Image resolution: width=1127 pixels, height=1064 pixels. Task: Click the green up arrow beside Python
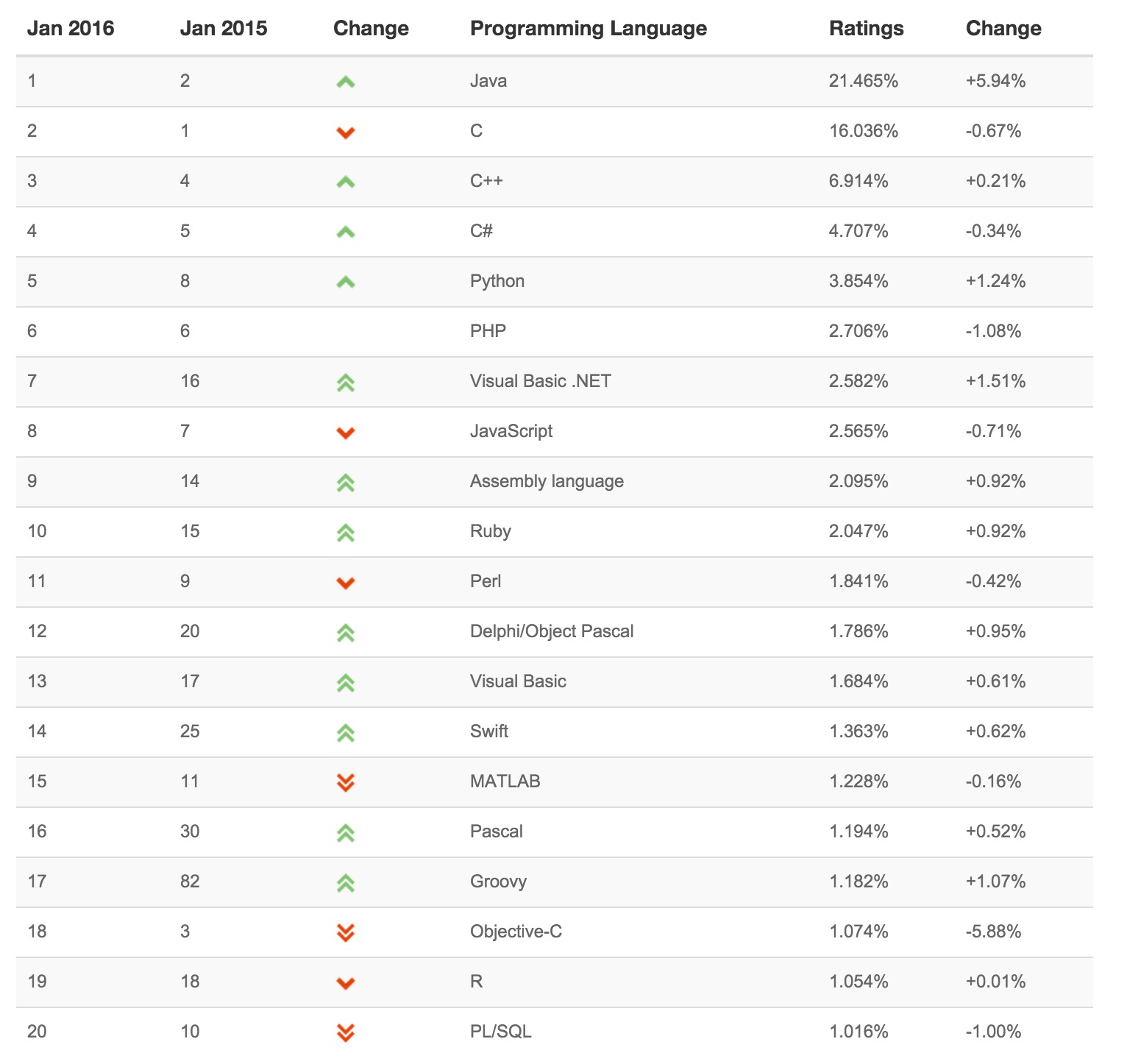(x=345, y=283)
